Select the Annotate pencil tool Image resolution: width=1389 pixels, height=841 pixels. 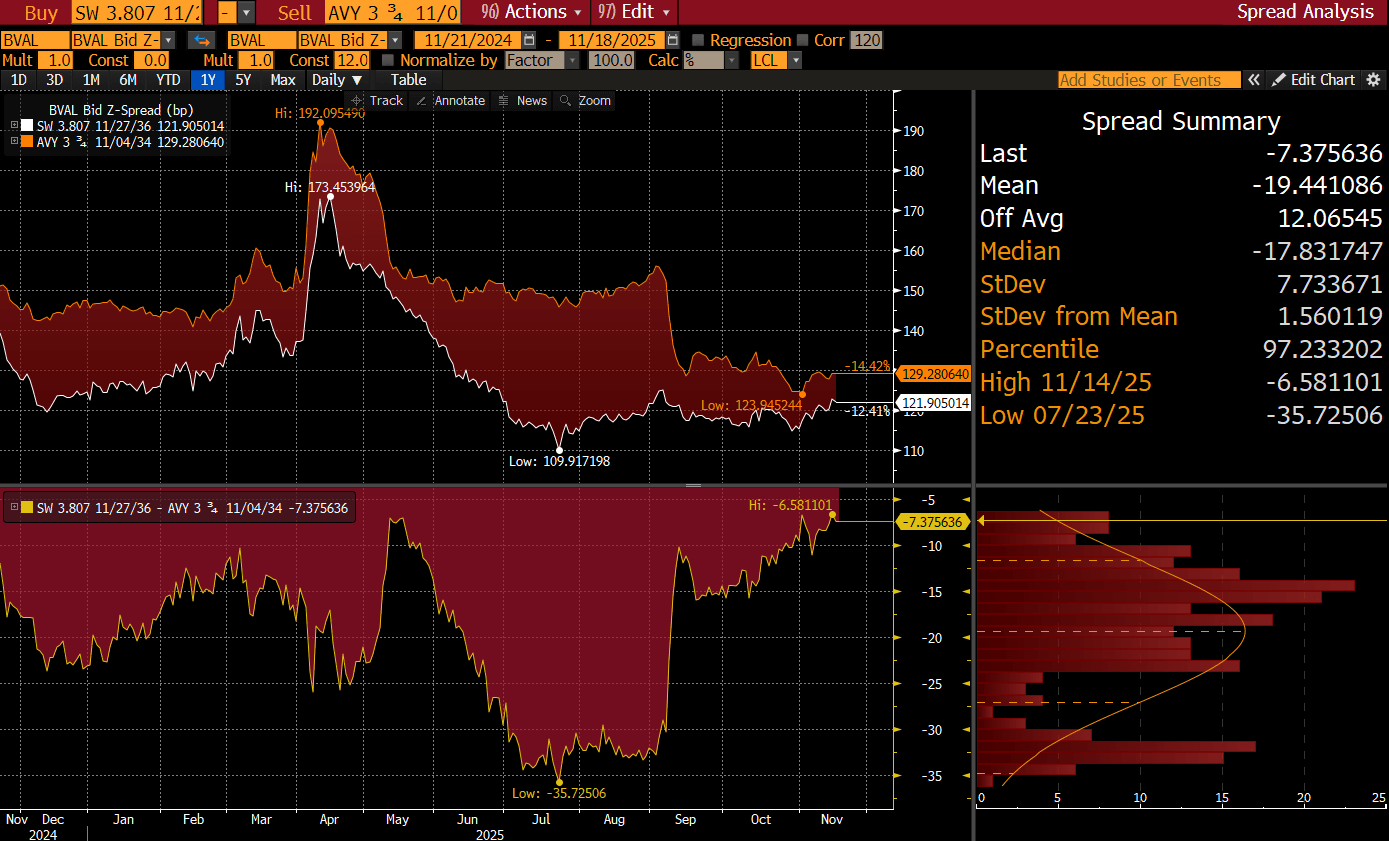pos(450,101)
